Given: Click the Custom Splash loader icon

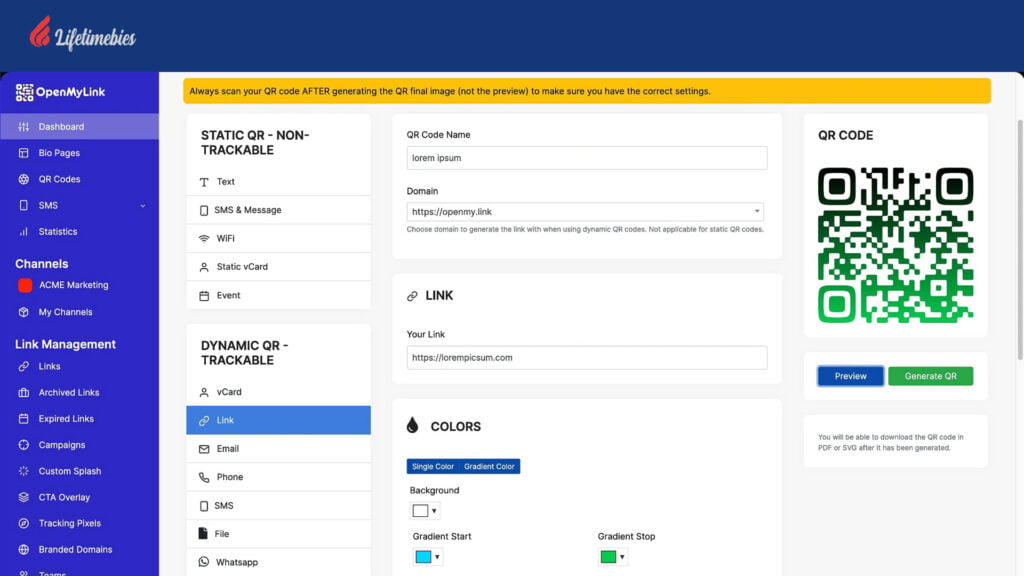Looking at the screenshot, I should (x=24, y=471).
